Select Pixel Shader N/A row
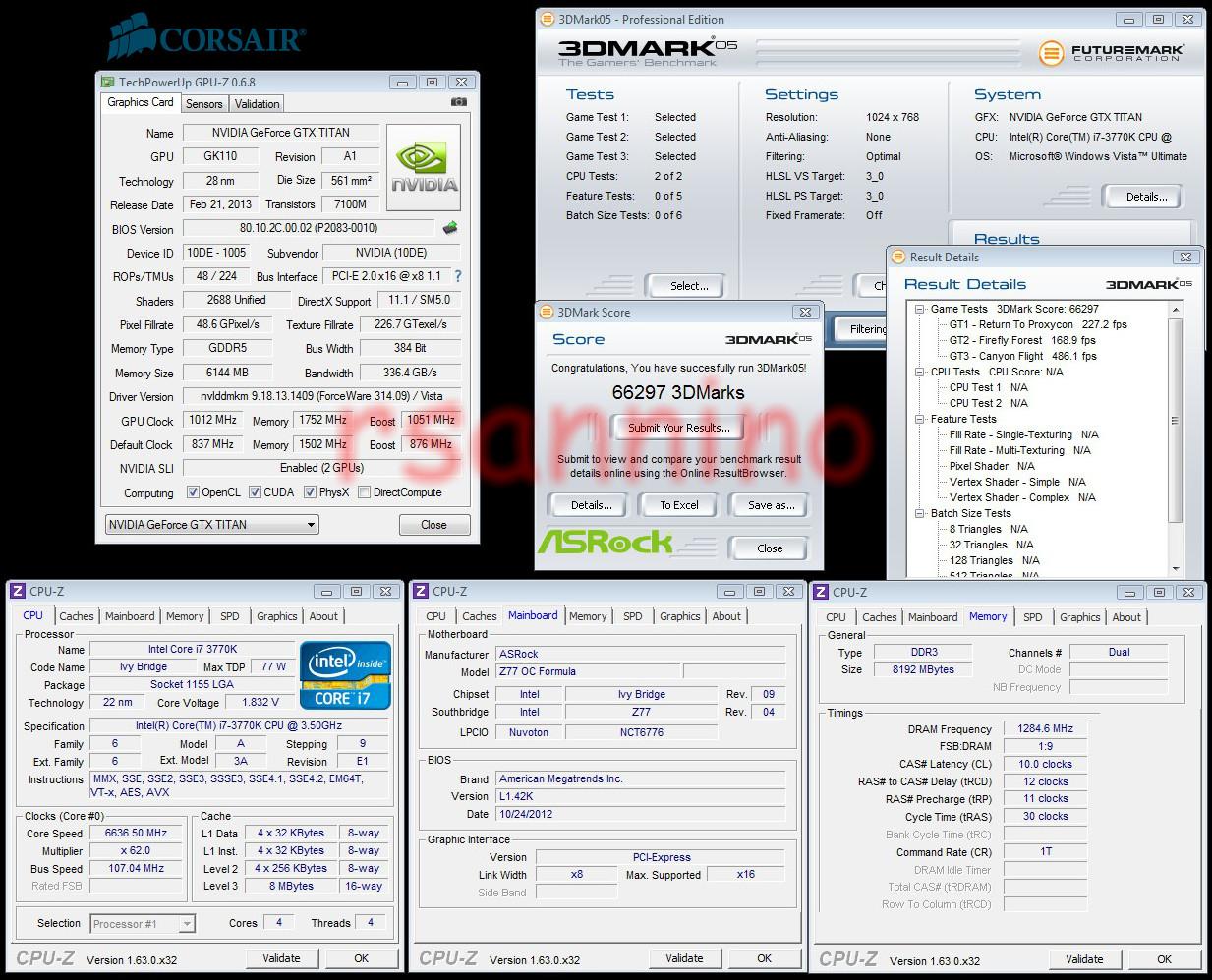The image size is (1212, 980). 992,466
